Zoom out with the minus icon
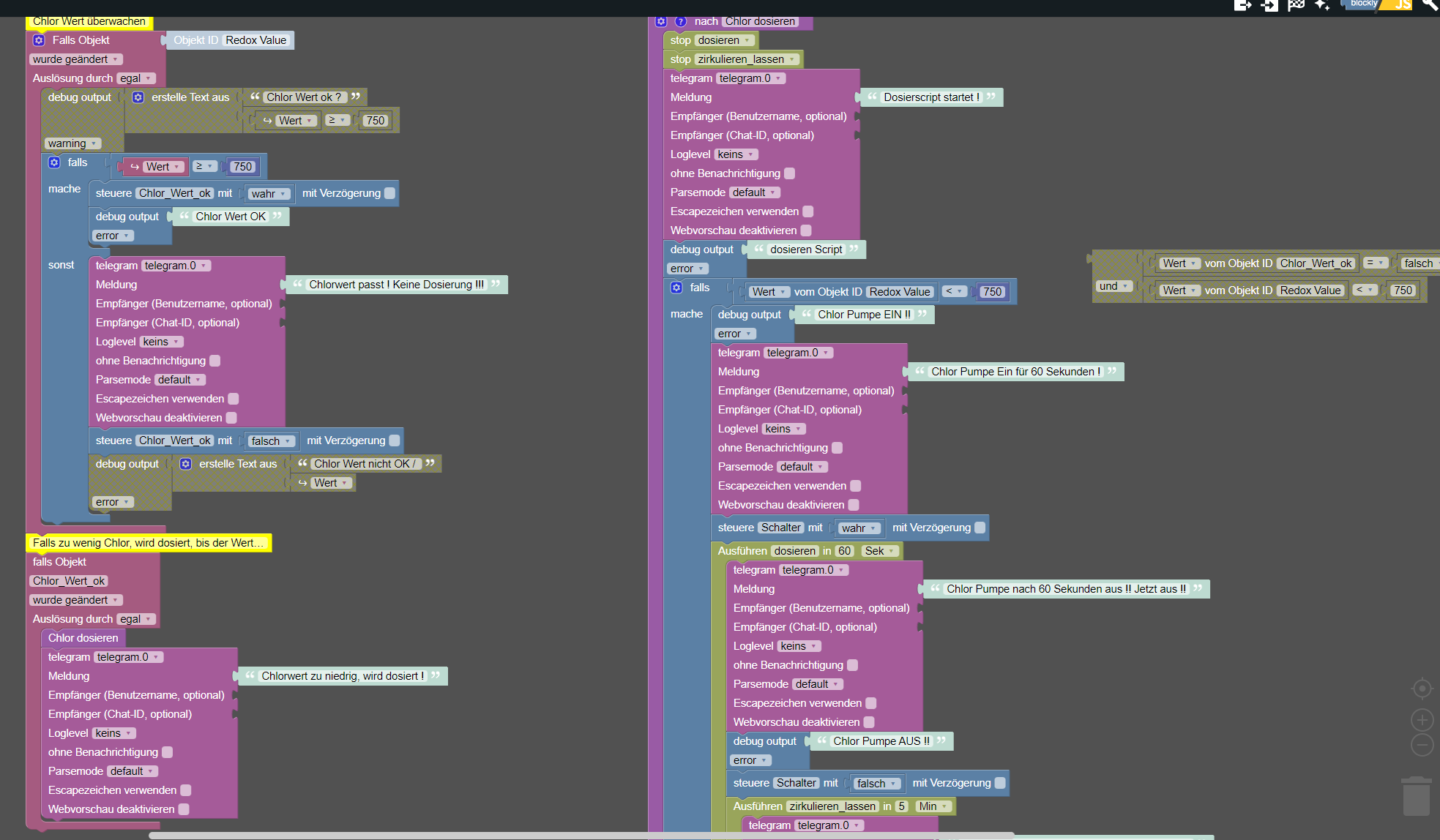The width and height of the screenshot is (1440, 840). (1422, 746)
